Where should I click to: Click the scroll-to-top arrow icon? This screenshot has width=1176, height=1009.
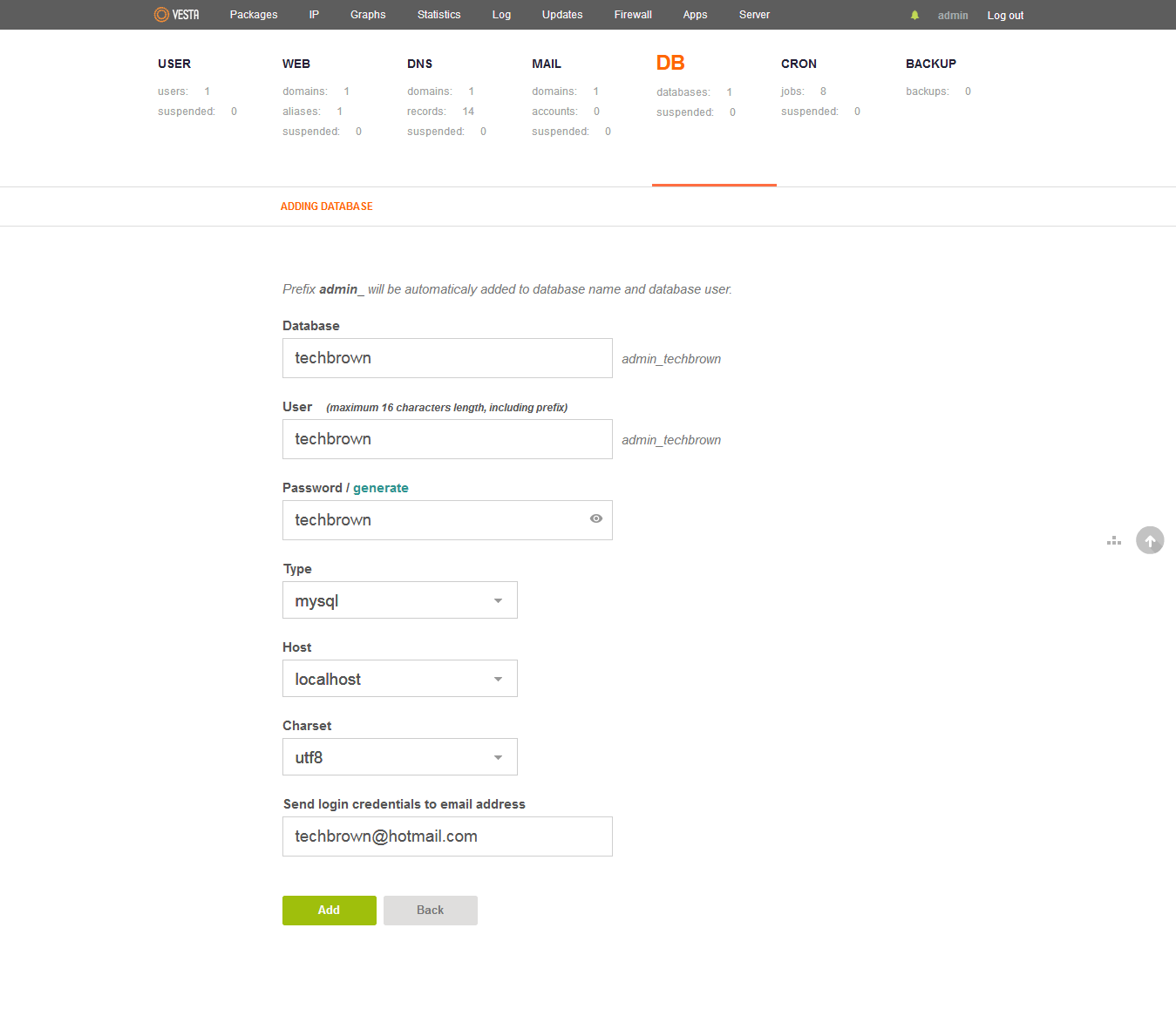pyautogui.click(x=1149, y=540)
